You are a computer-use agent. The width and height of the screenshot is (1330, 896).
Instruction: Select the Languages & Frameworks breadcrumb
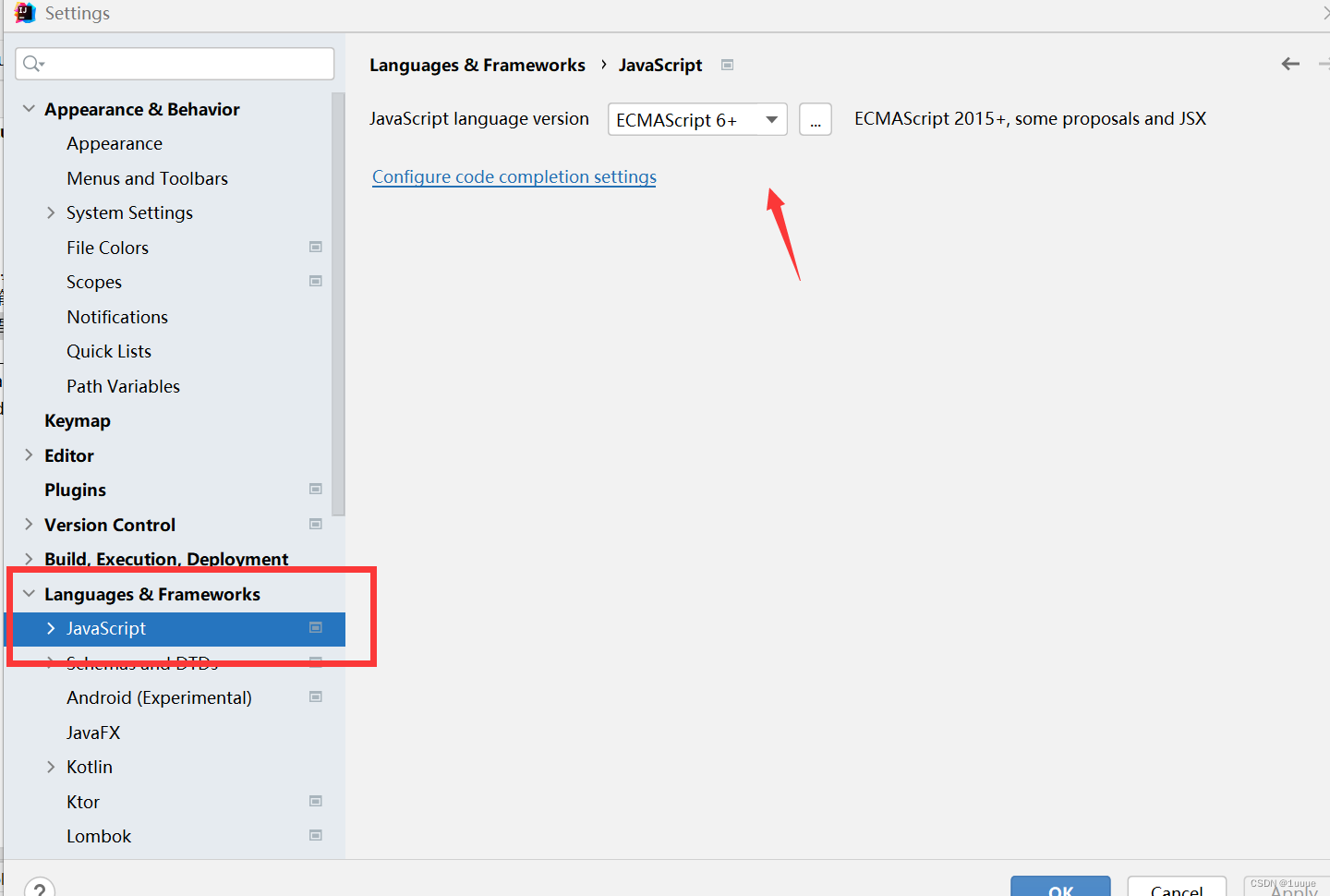(478, 64)
